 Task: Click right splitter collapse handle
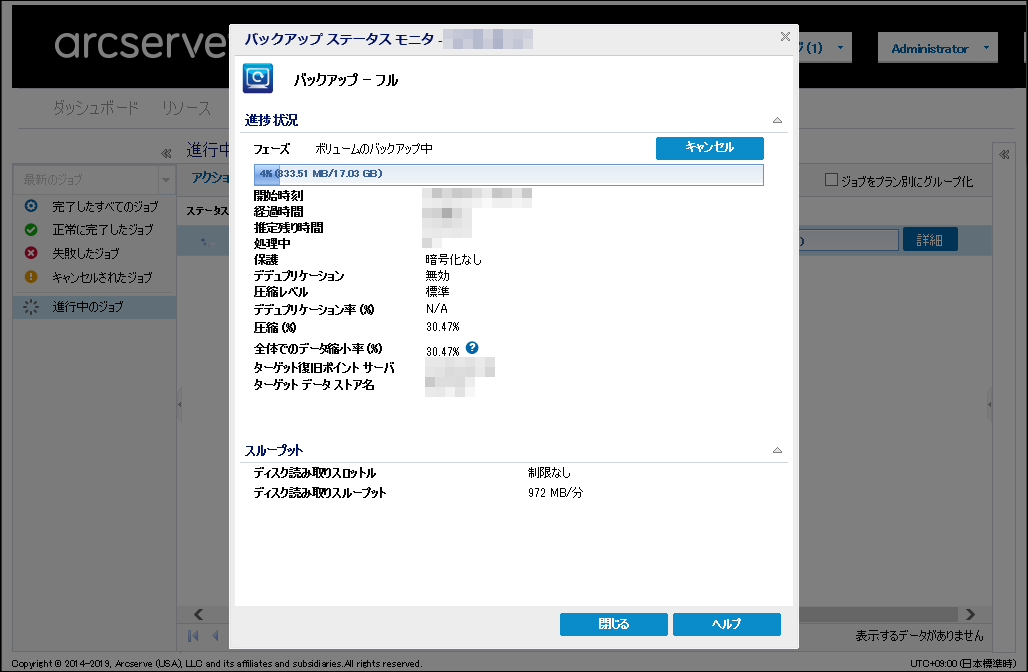pos(989,404)
